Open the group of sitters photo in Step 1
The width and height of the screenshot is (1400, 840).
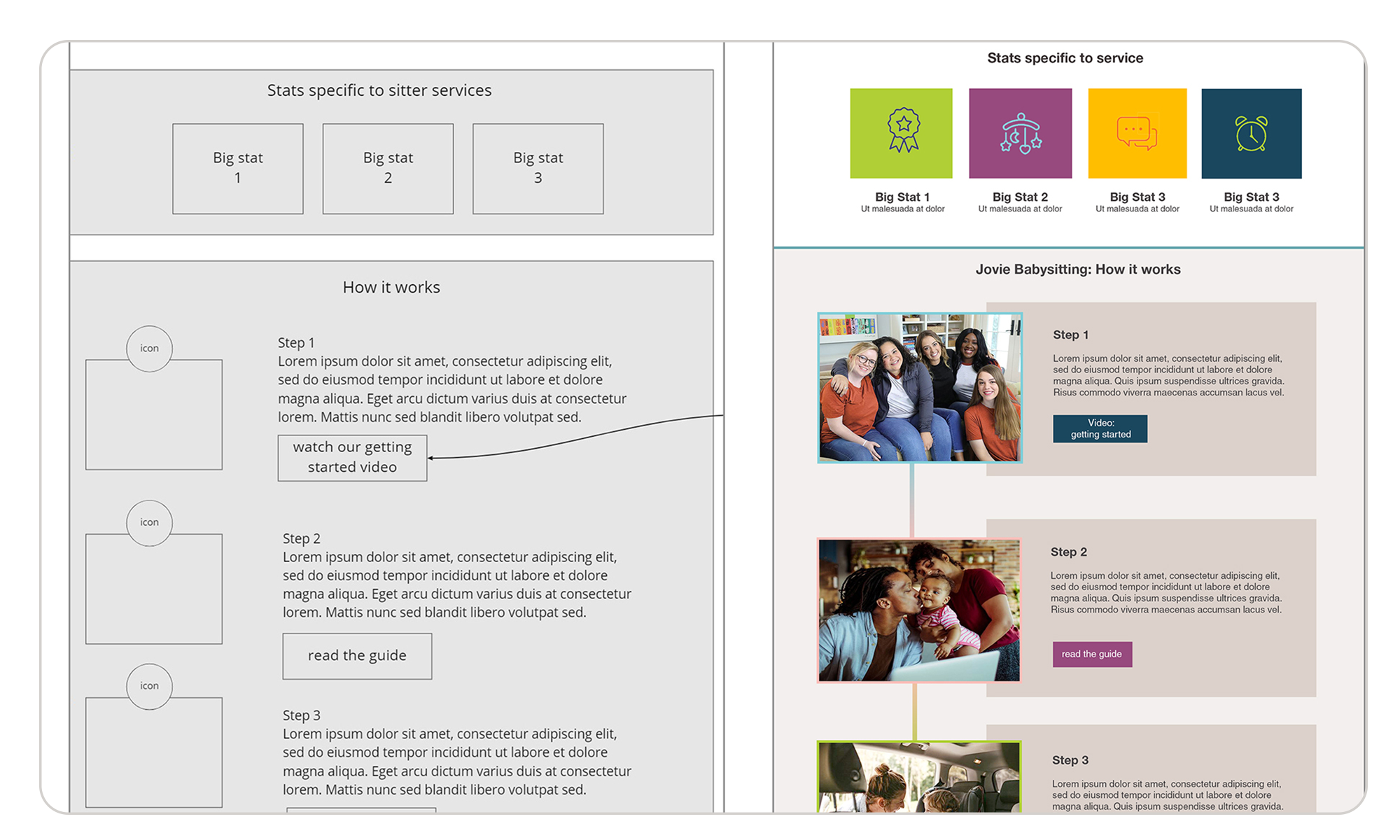920,388
